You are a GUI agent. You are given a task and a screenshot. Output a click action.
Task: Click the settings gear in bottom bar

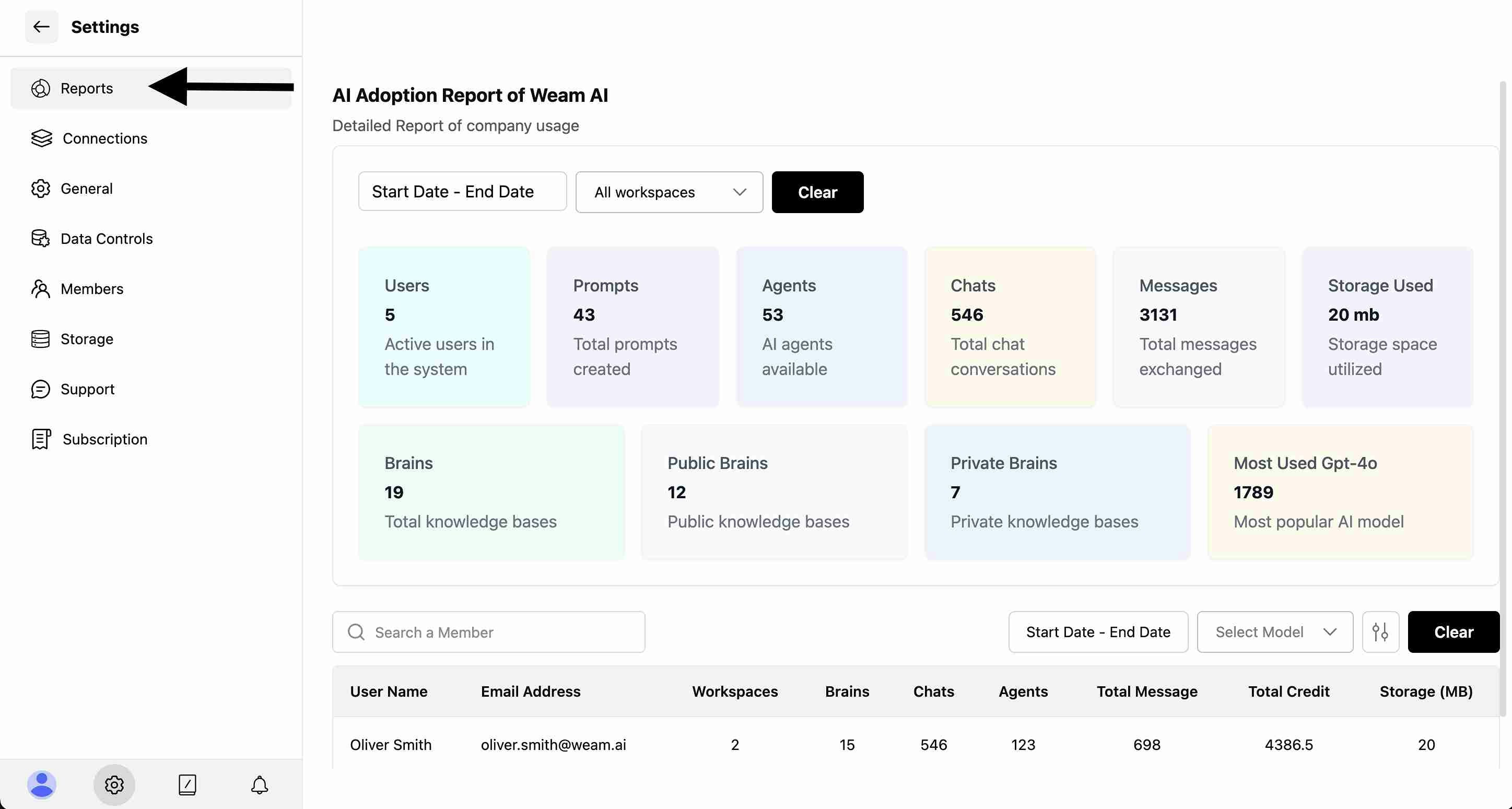coord(114,784)
